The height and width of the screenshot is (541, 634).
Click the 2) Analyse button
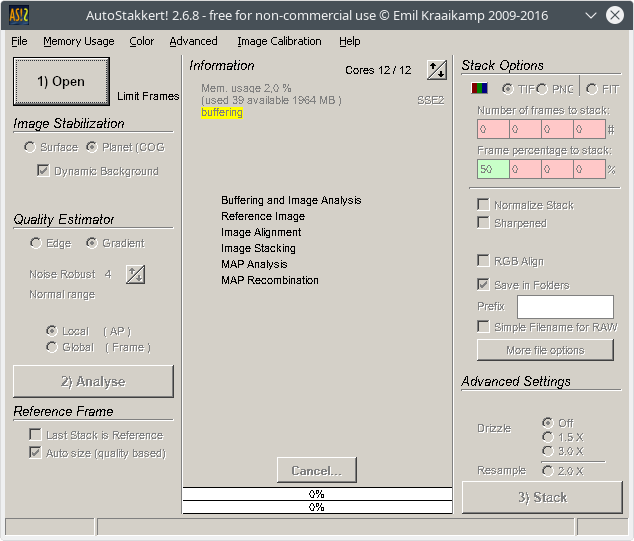click(x=93, y=381)
